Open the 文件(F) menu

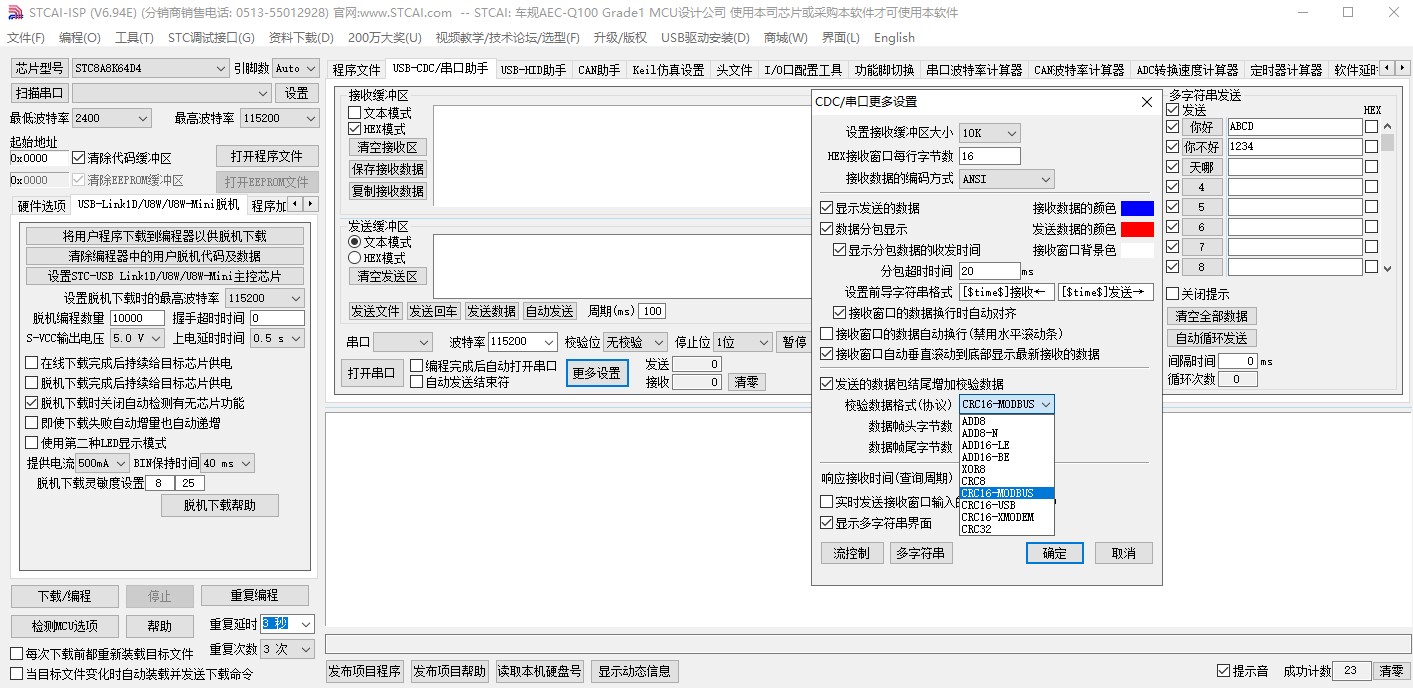click(26, 38)
